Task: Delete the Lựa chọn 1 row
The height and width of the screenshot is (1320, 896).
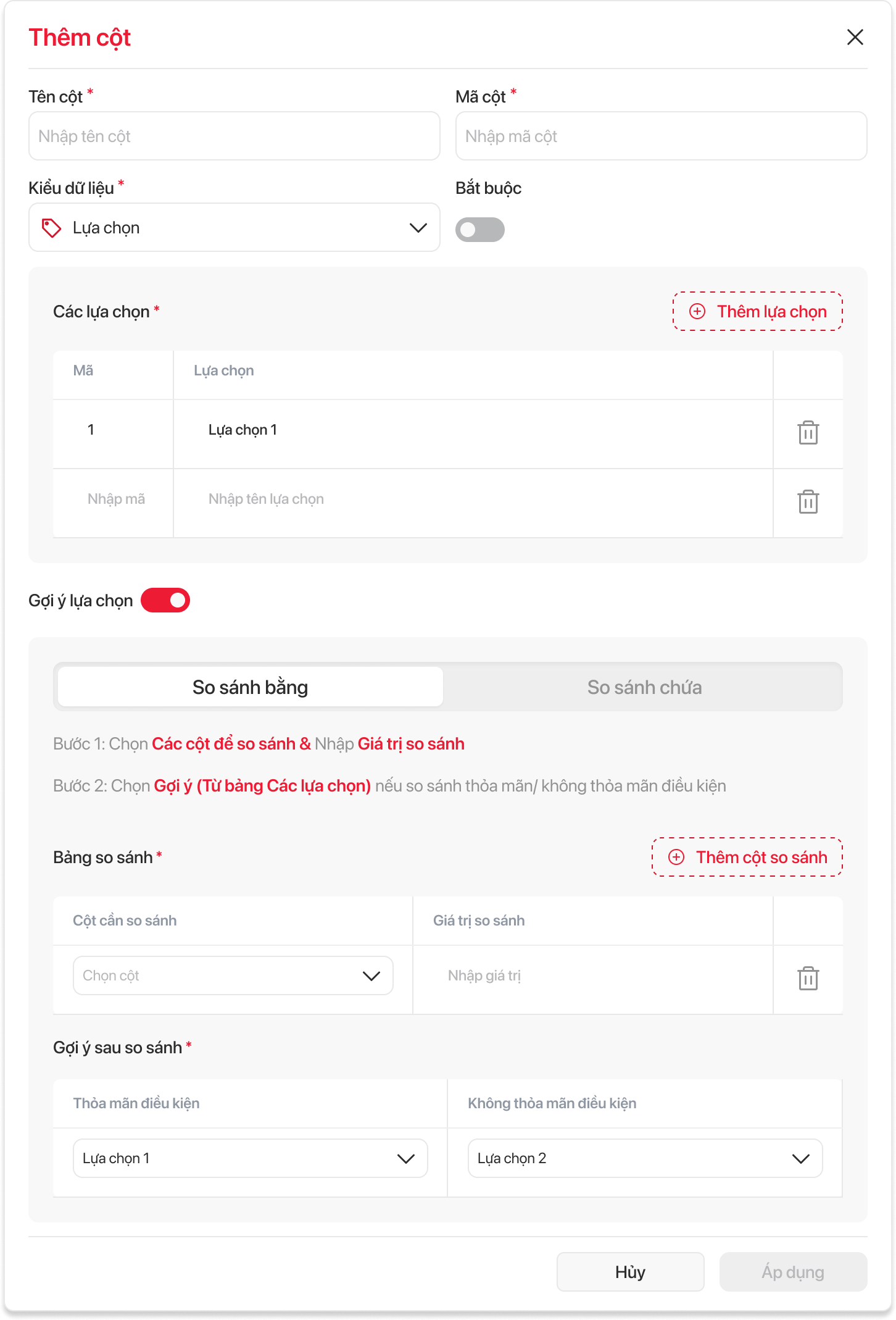Action: 808,433
